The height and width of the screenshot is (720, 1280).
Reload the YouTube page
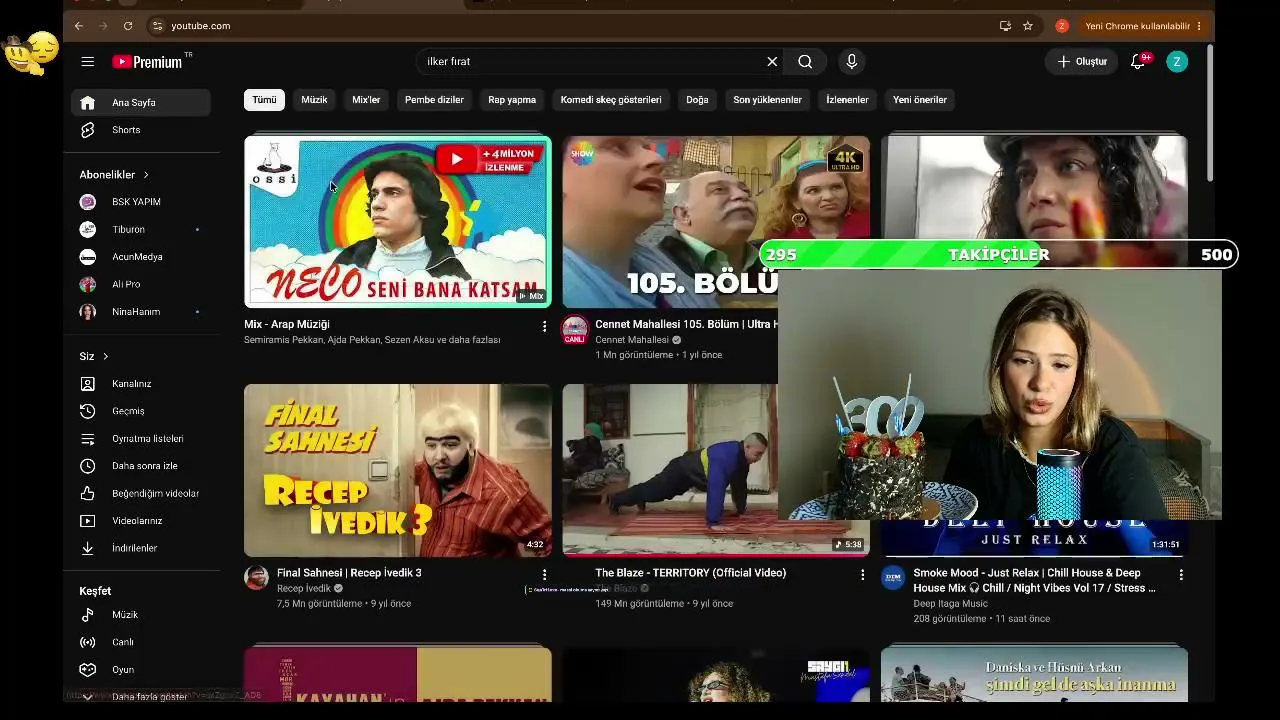[x=128, y=26]
